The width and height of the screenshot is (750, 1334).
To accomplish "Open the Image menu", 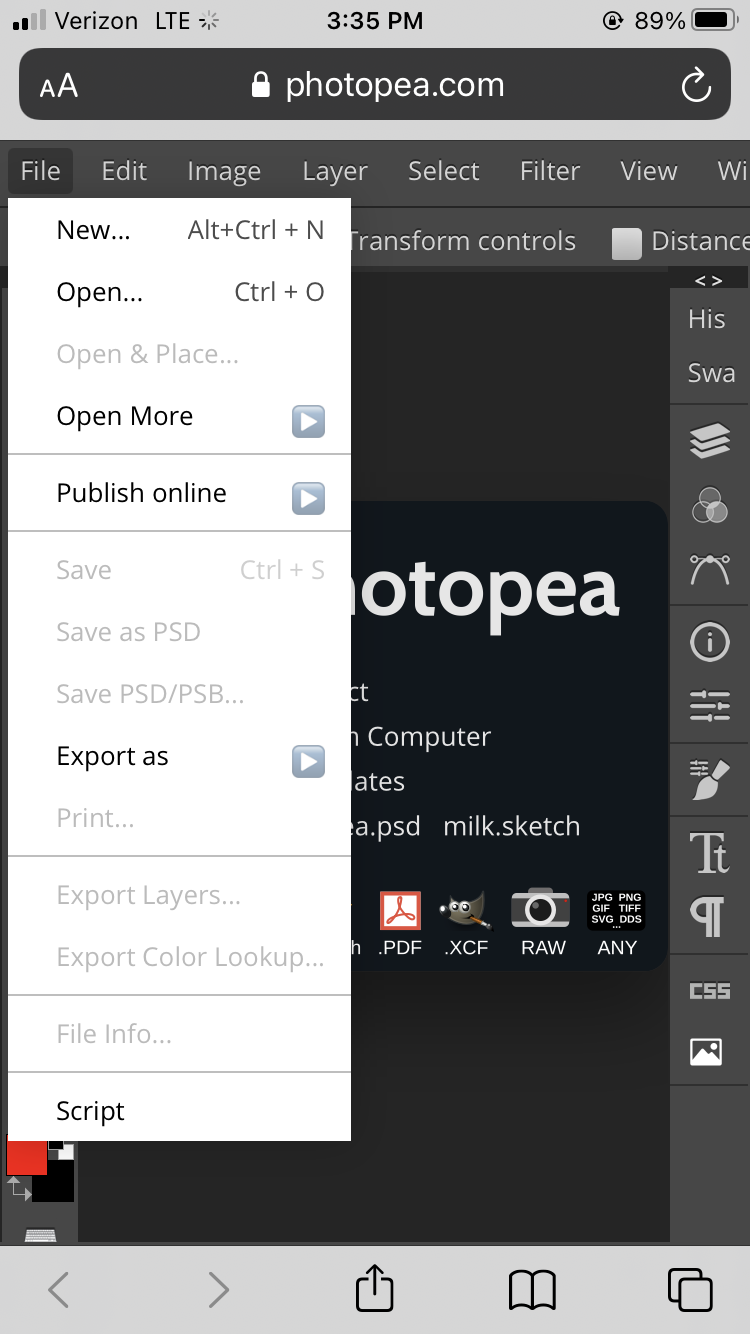I will [224, 171].
